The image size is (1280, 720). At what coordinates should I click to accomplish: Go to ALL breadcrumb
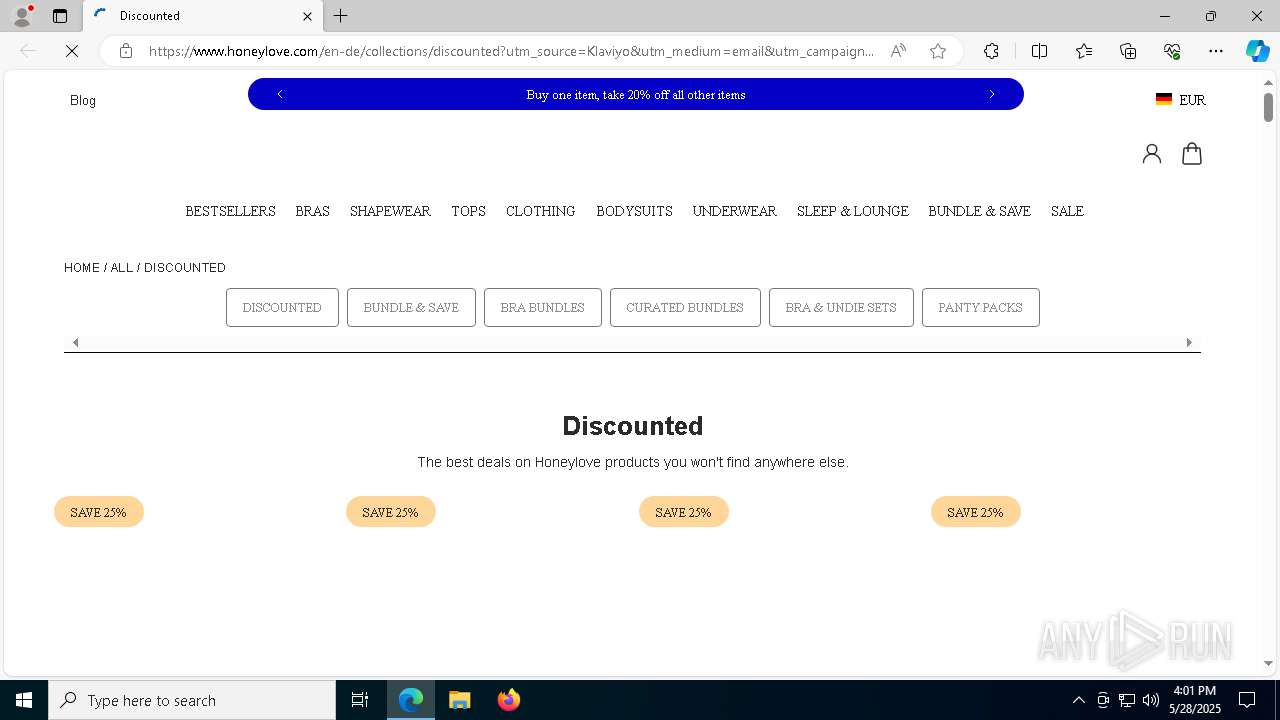click(121, 268)
